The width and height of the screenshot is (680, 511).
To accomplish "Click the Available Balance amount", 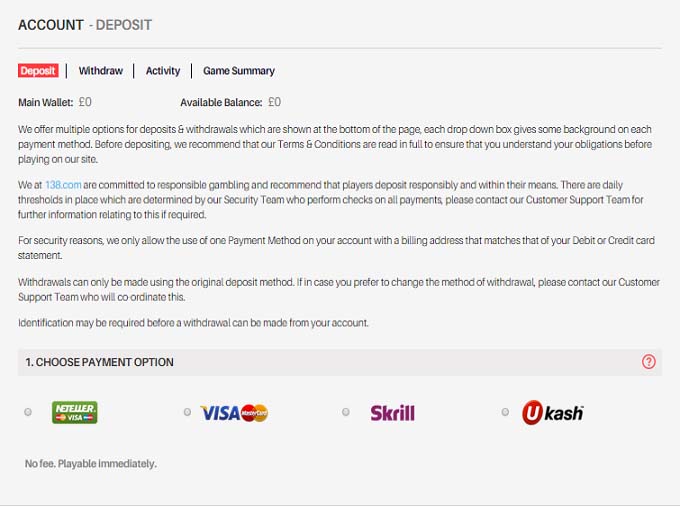I will (274, 102).
